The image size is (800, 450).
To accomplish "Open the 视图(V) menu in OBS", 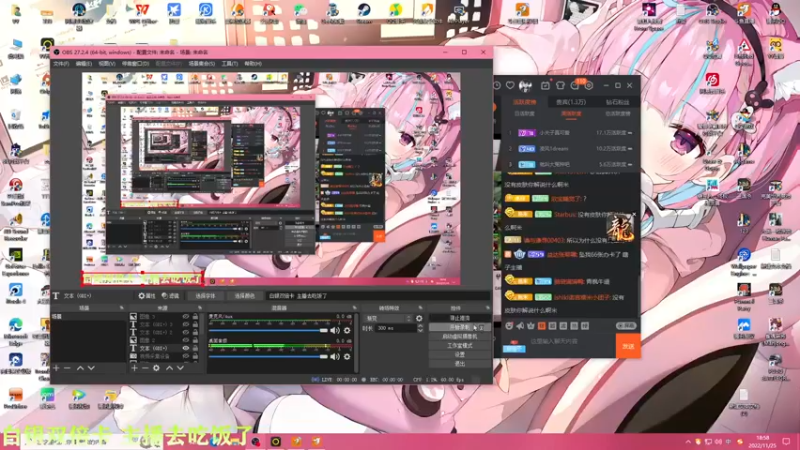I will click(x=107, y=64).
